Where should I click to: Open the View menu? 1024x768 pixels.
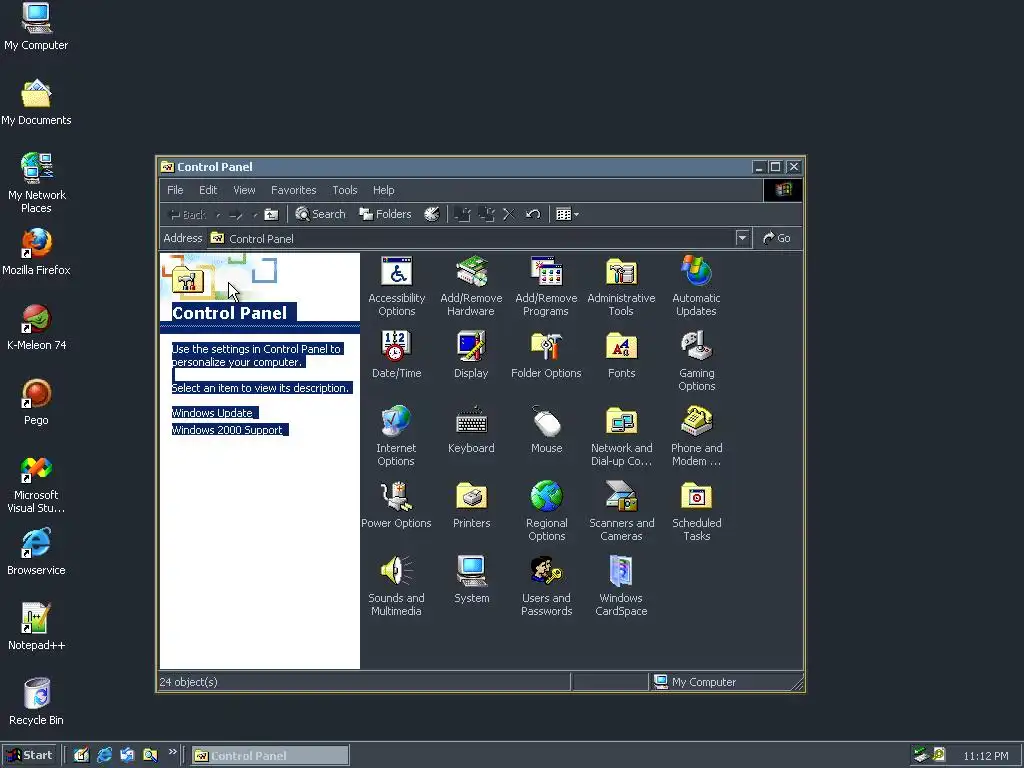[x=244, y=190]
